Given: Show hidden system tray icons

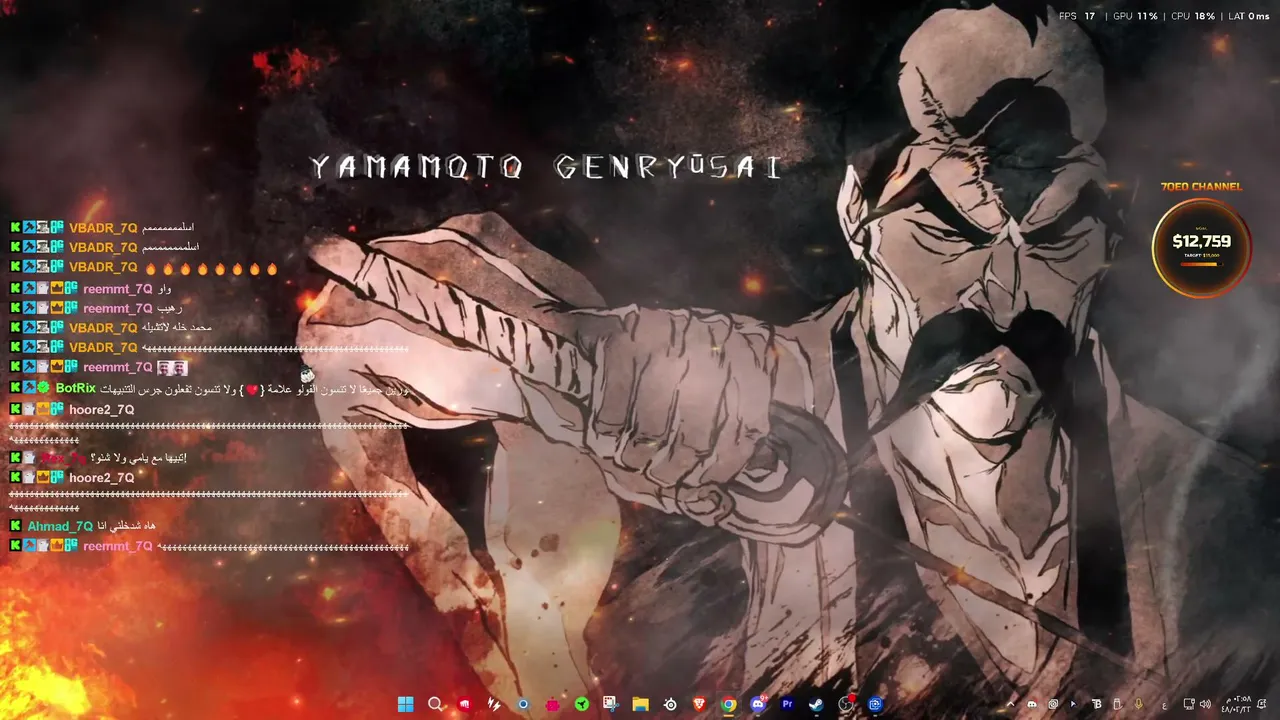Looking at the screenshot, I should (1010, 704).
